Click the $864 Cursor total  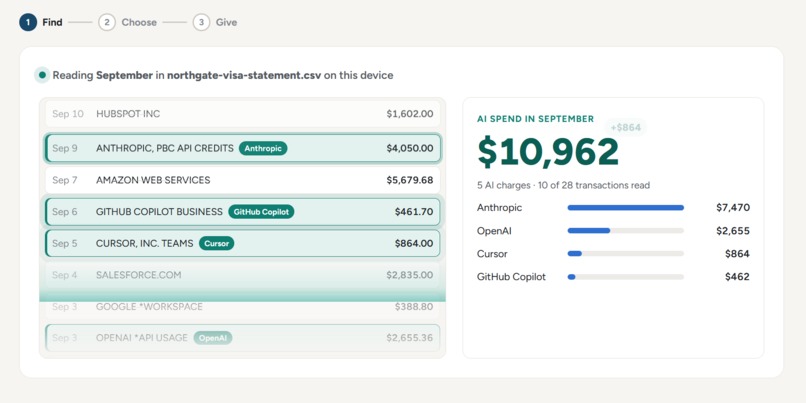tap(737, 253)
